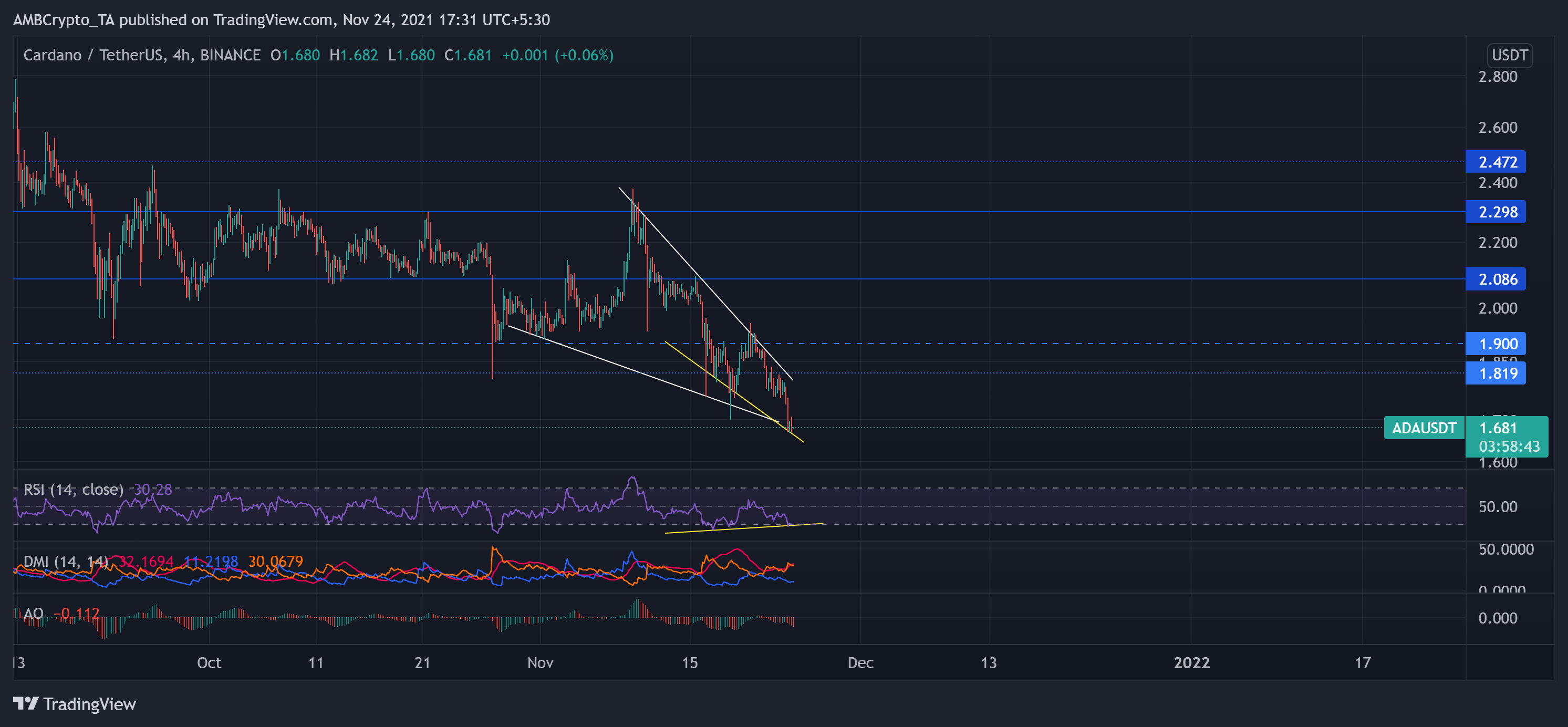Click the 0.000 AO scale value
The height and width of the screenshot is (727, 1568).
[x=1498, y=618]
